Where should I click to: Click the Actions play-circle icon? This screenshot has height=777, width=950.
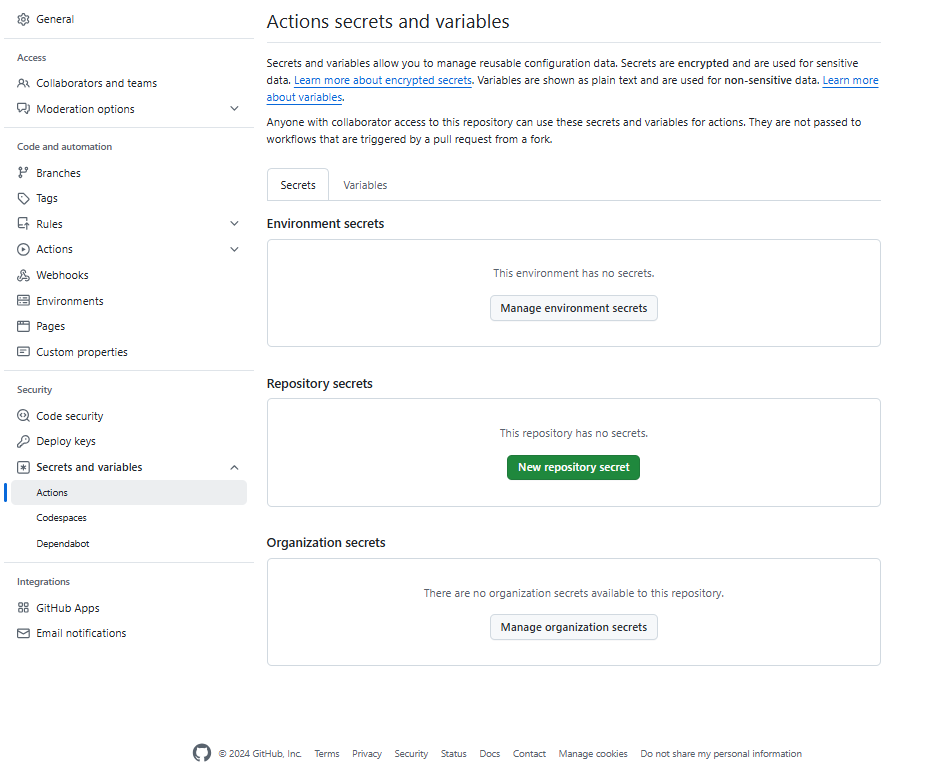tap(23, 249)
